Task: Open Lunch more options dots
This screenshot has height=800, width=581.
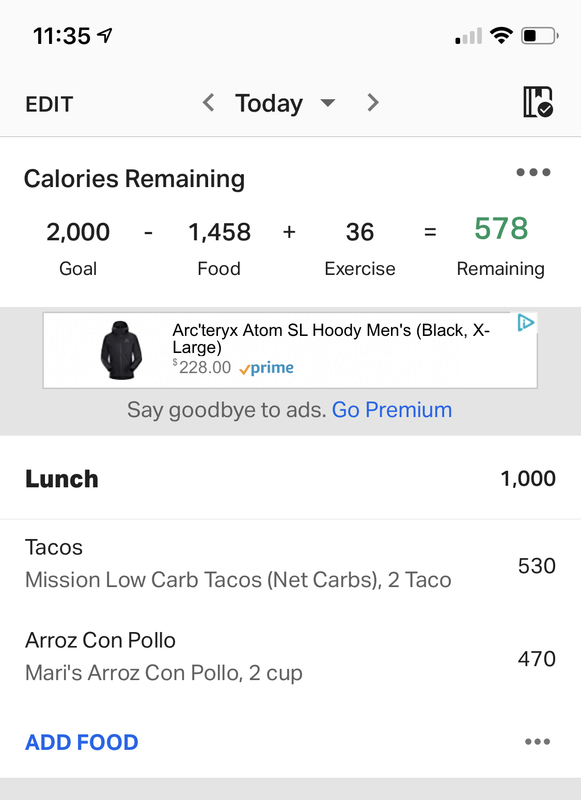Action: [x=538, y=741]
